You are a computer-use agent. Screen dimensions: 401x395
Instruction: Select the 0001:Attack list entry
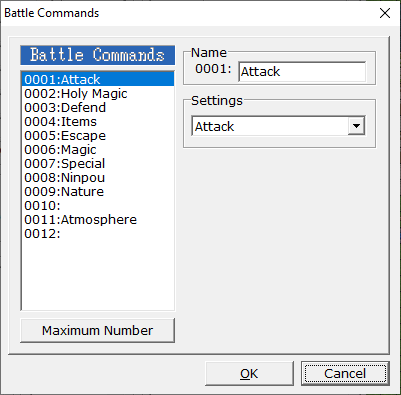98,79
